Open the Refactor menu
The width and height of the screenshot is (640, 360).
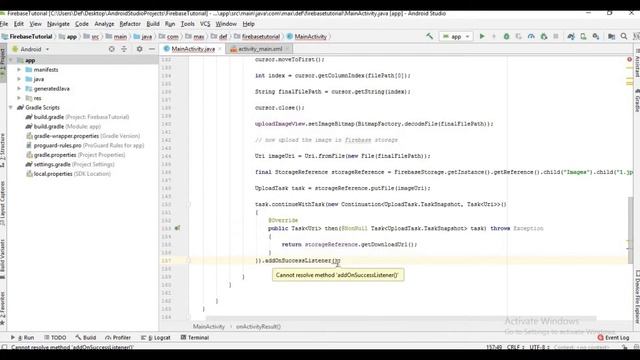click(x=130, y=24)
